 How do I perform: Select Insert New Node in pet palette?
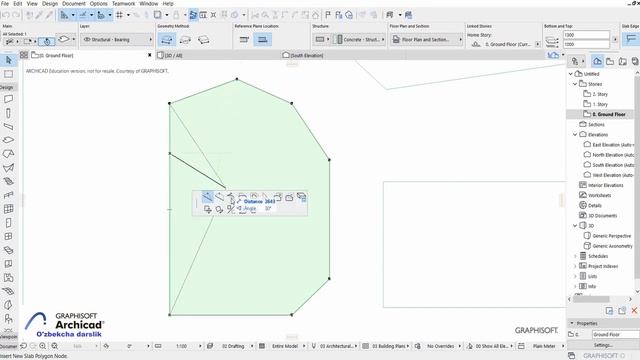pyautogui.click(x=207, y=197)
